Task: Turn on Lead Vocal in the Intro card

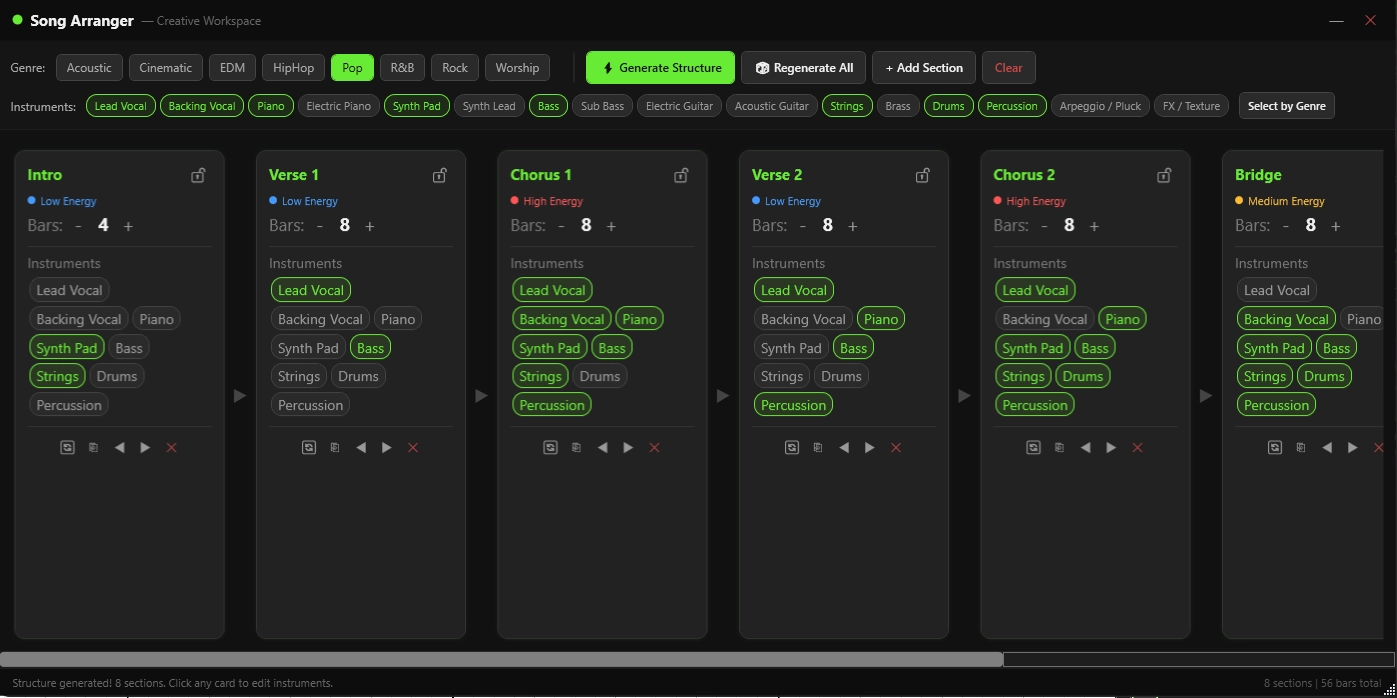Action: [x=69, y=290]
